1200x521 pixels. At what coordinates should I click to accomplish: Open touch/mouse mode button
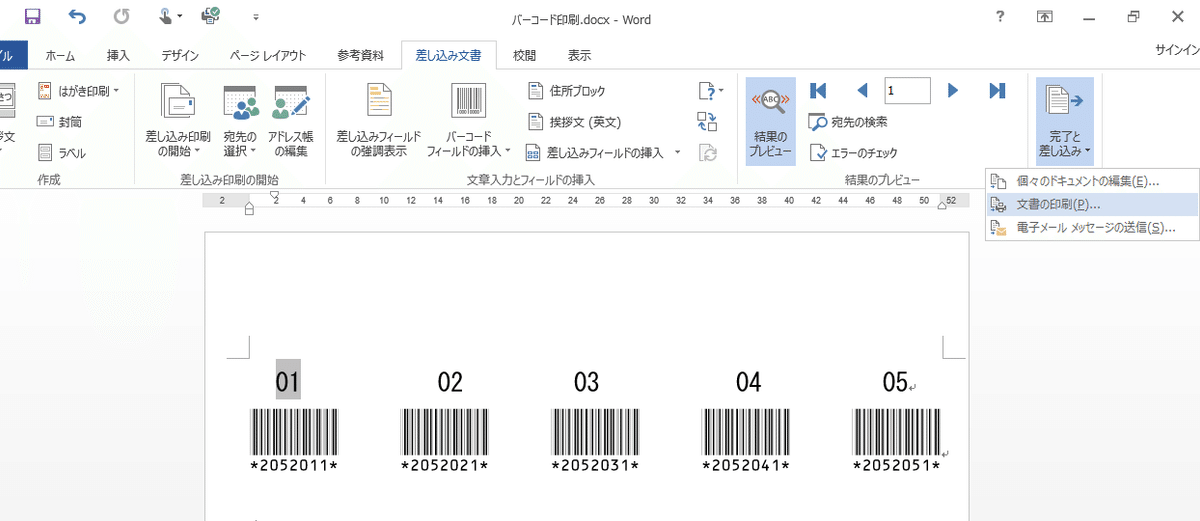(x=169, y=17)
